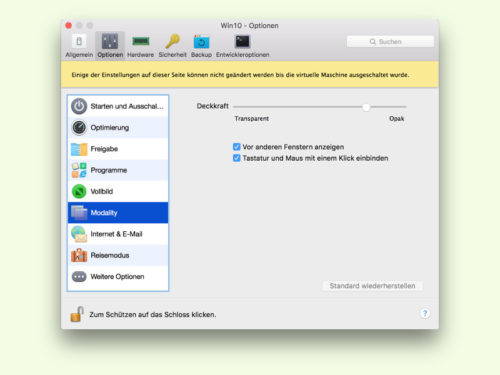Open help with the question mark button
The image size is (500, 375).
click(425, 313)
